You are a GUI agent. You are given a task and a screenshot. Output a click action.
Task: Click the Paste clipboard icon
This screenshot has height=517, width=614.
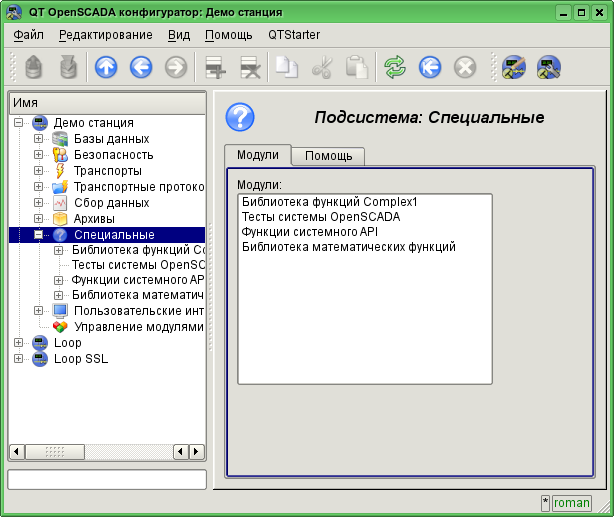click(x=357, y=67)
